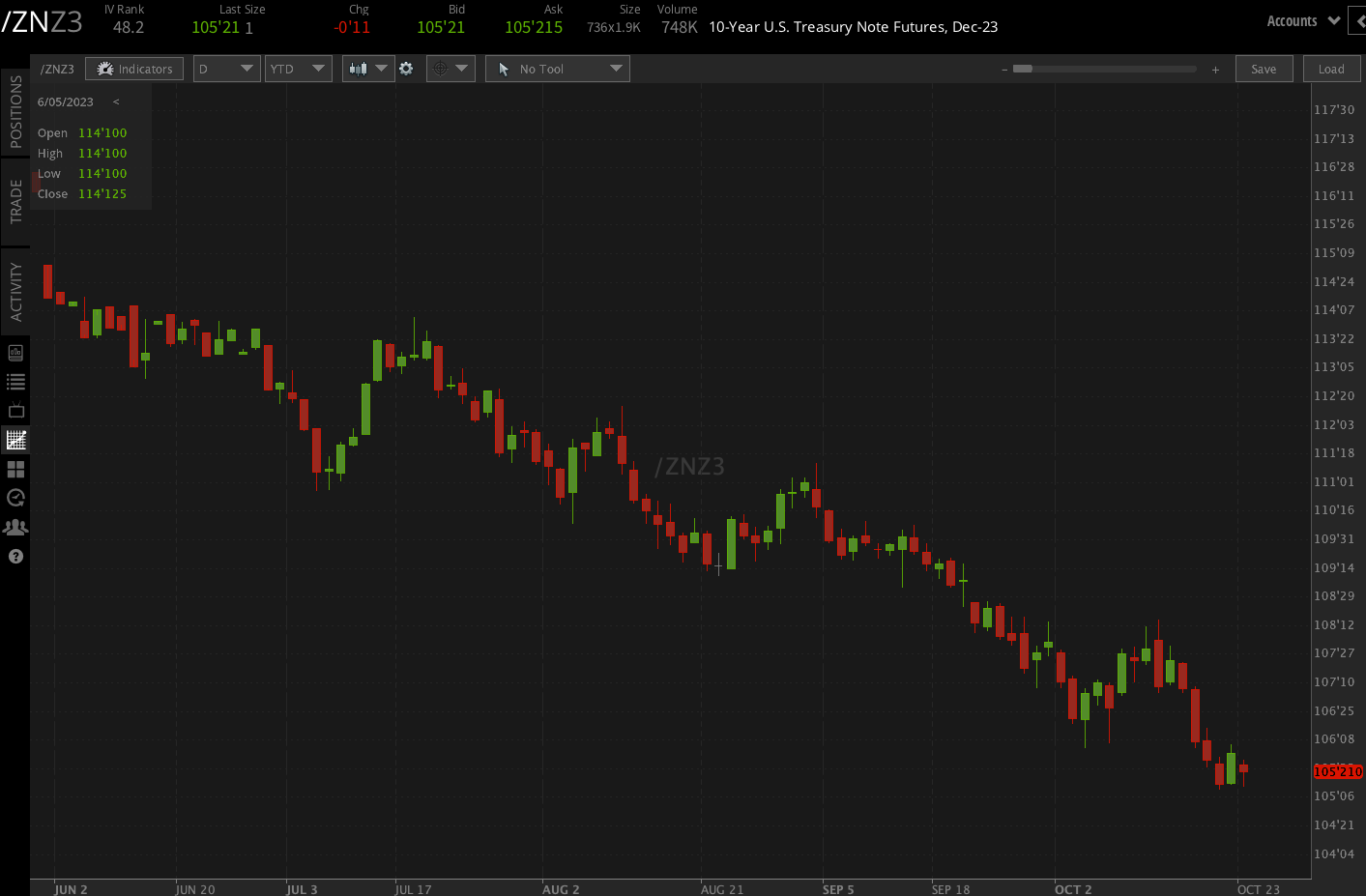Open the community people icon
The width and height of the screenshot is (1366, 896).
(15, 527)
